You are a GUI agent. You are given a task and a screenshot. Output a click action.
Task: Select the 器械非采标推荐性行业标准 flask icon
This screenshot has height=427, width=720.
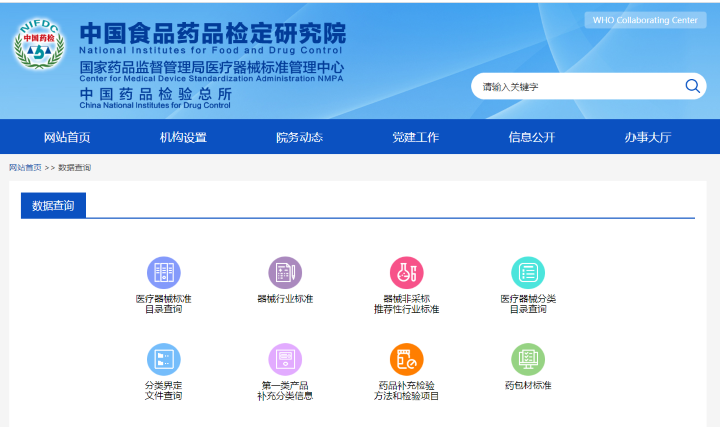[x=406, y=273]
